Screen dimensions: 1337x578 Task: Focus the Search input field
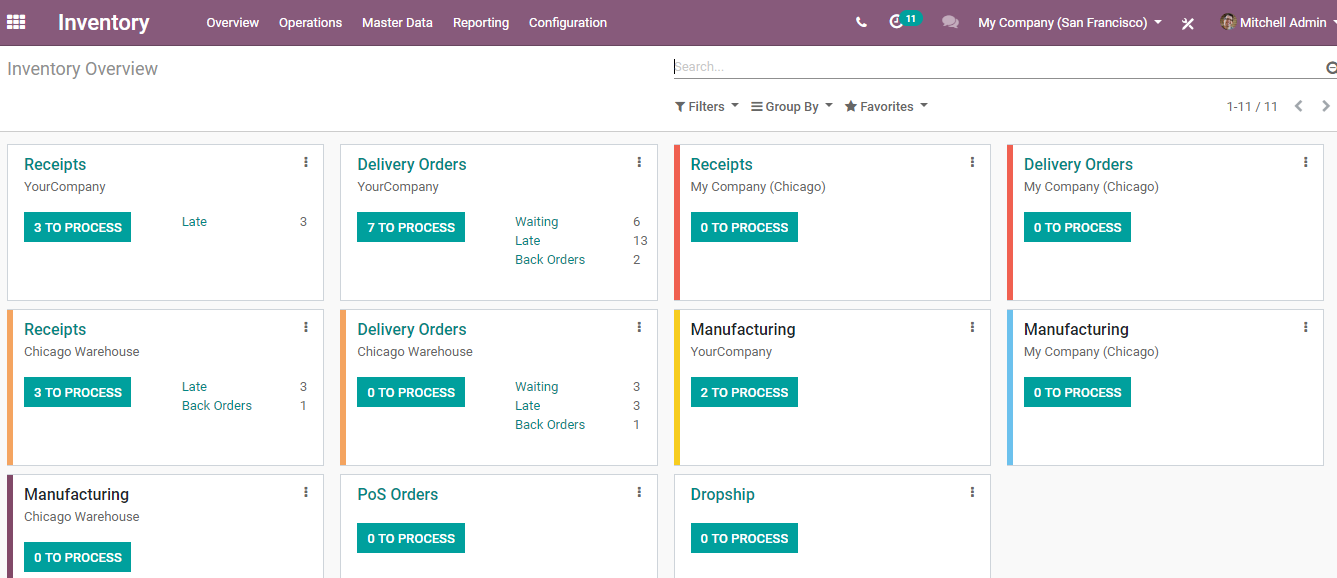tap(998, 67)
